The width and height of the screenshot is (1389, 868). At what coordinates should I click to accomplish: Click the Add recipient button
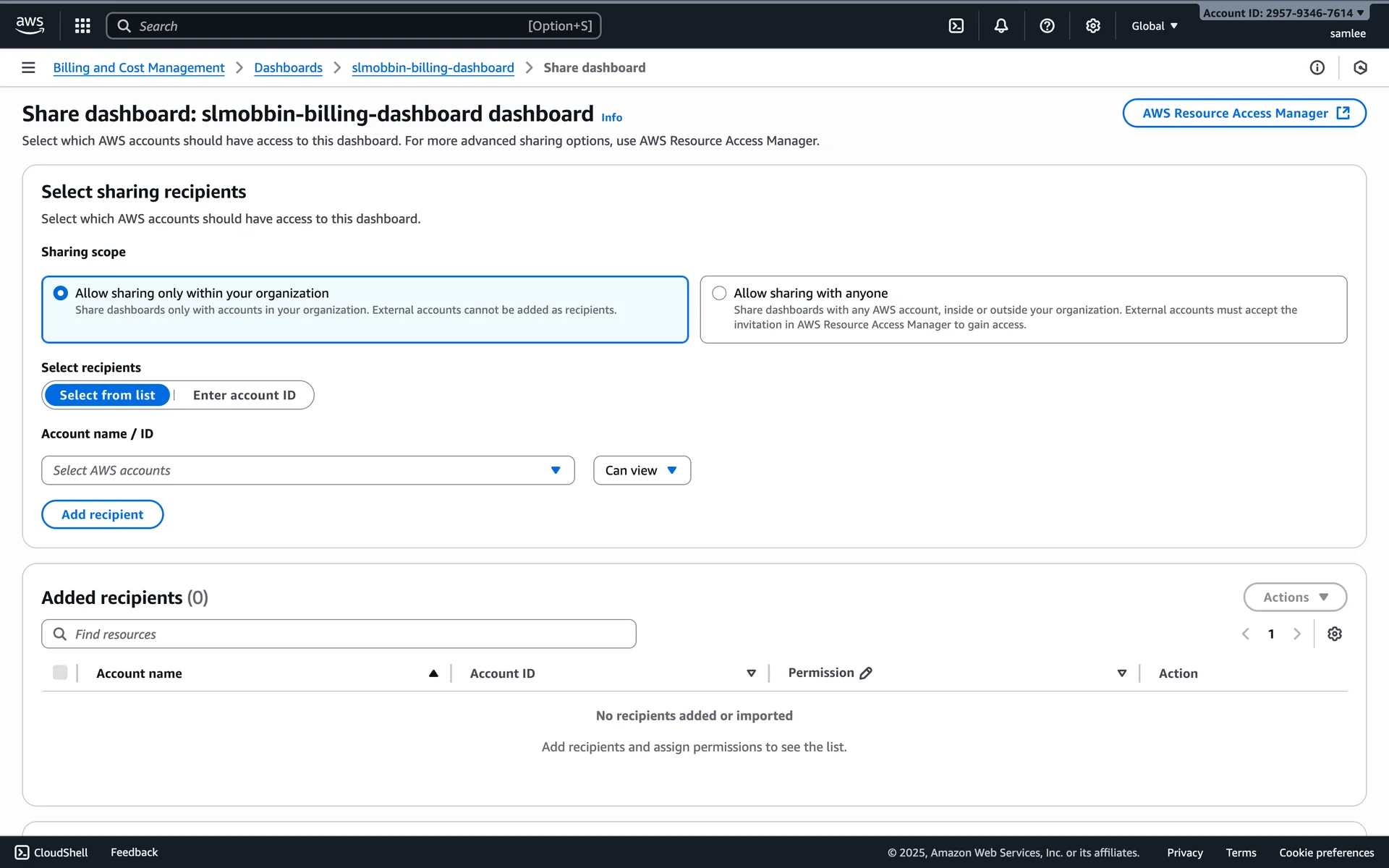tap(102, 514)
